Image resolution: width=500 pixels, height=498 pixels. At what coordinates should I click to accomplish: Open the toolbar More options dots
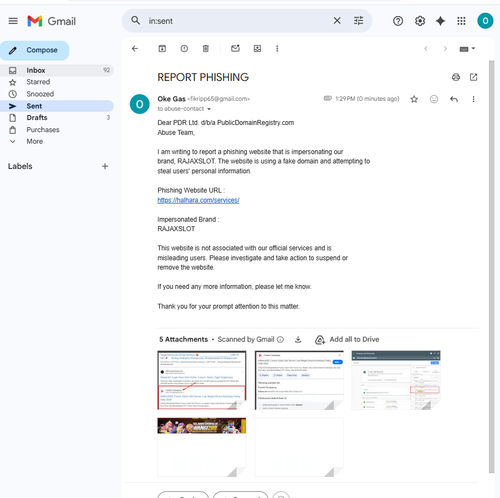(277, 49)
